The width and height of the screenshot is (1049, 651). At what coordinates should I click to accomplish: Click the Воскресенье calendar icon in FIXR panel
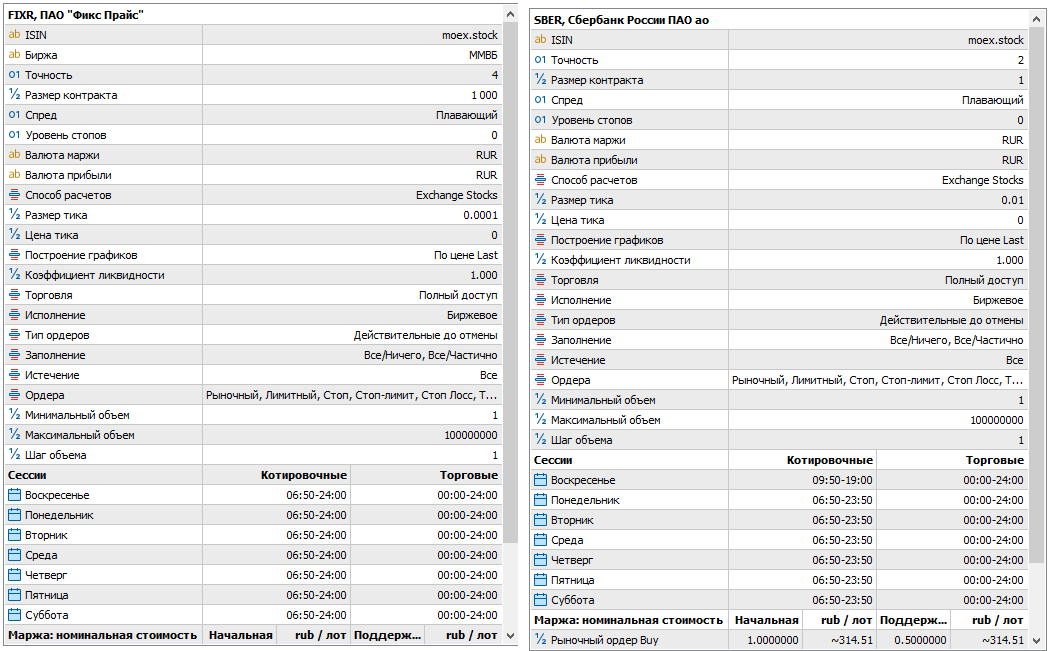14,495
